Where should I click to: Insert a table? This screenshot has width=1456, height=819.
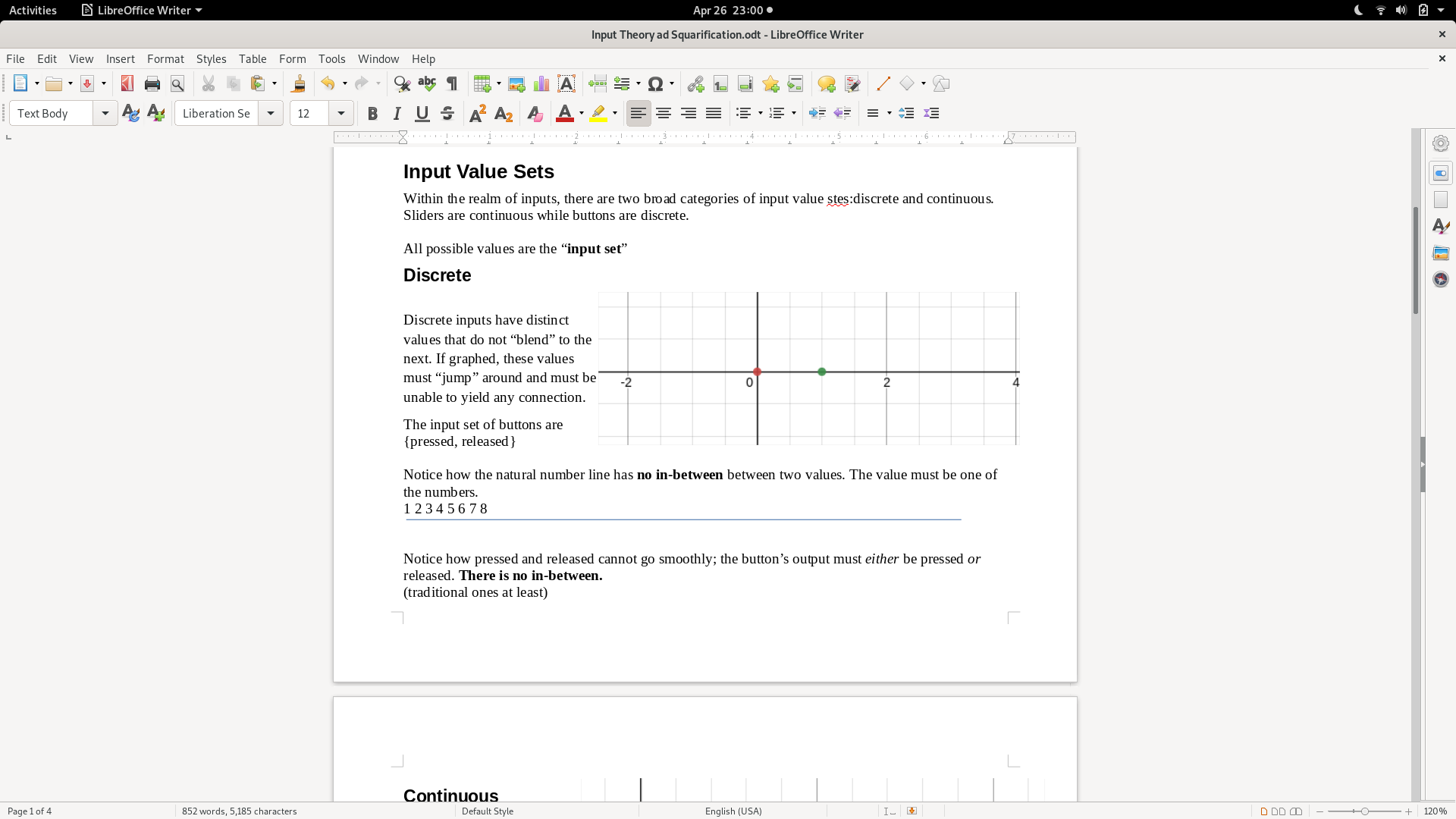point(482,84)
